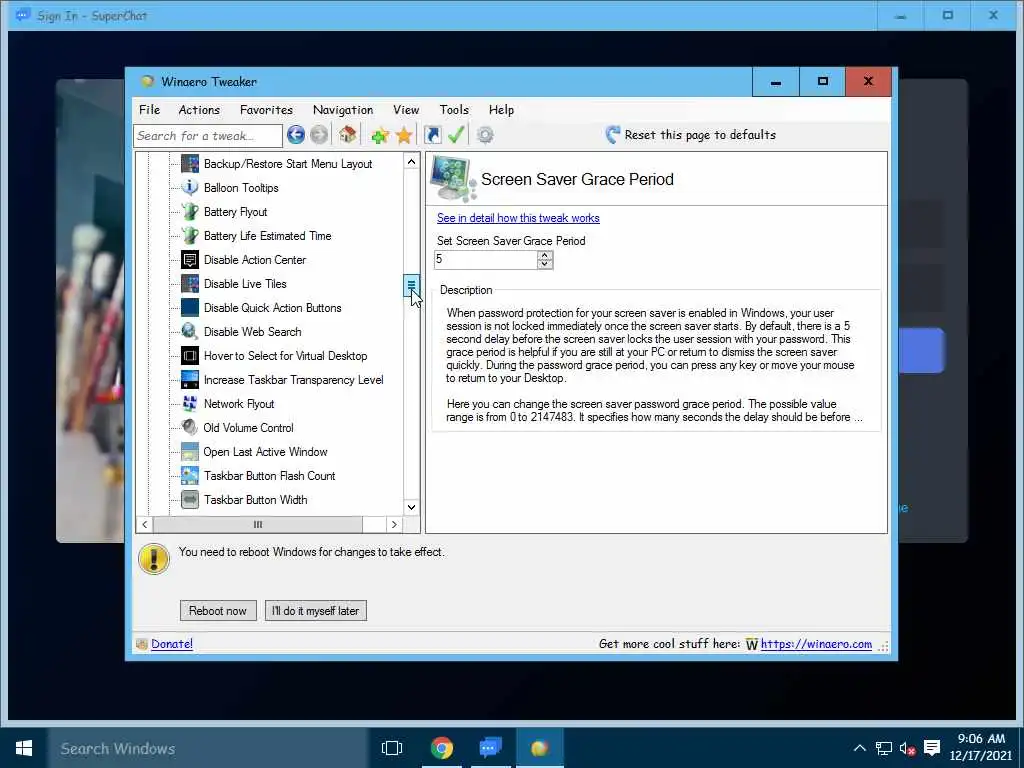Screen dimensions: 1024x768
Task: Click the tree vertical scrollbar up arrow
Action: (411, 161)
